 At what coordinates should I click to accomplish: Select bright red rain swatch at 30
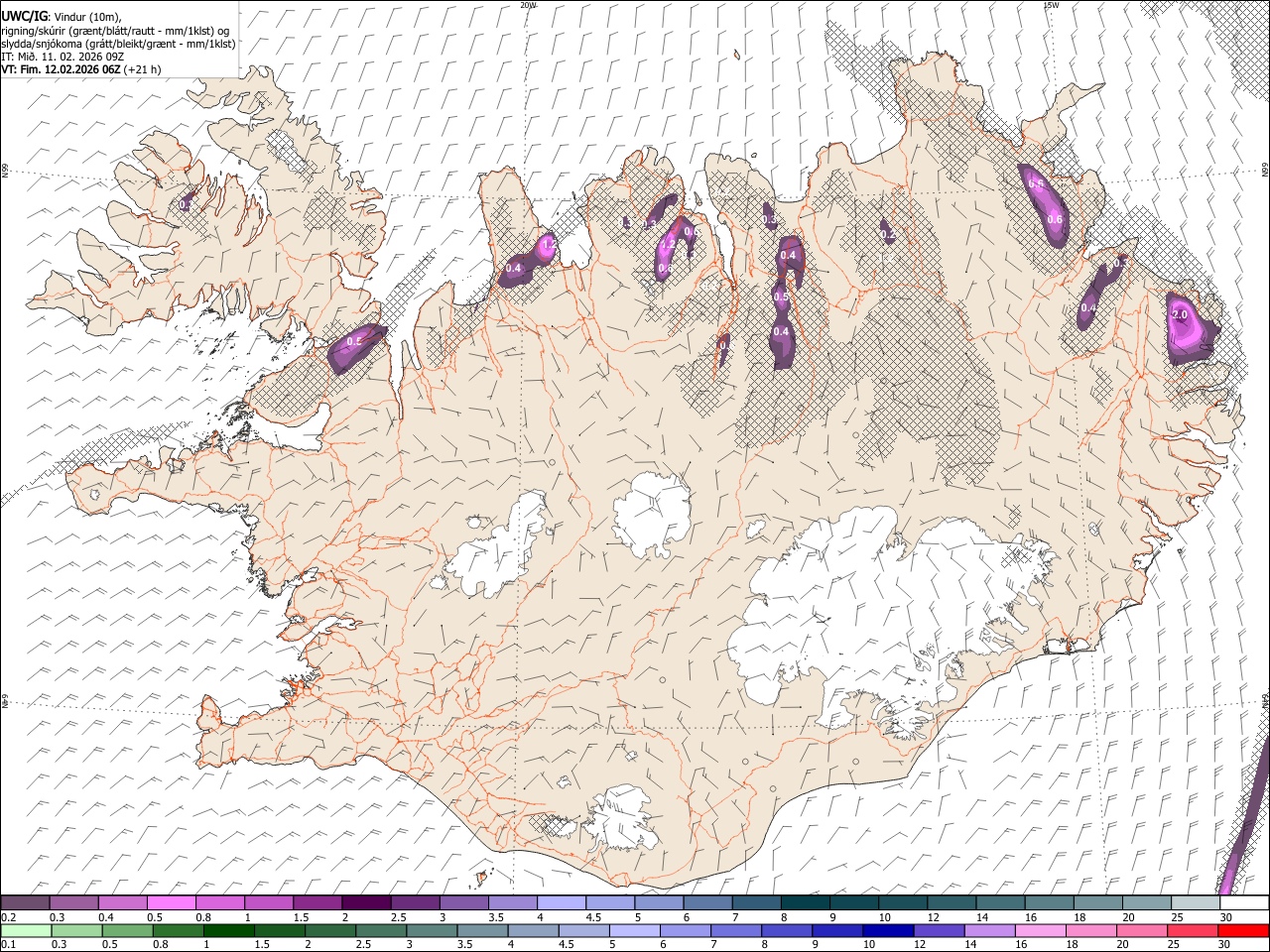click(1243, 931)
